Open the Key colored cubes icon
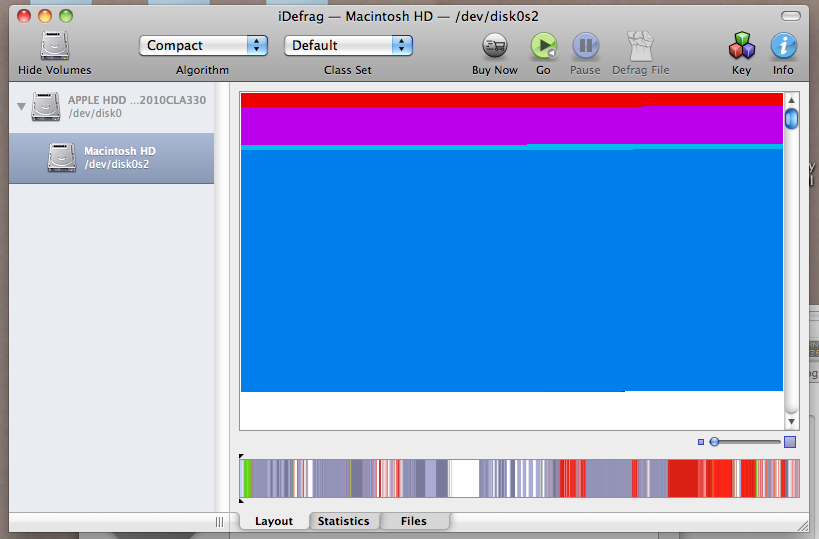 741,46
